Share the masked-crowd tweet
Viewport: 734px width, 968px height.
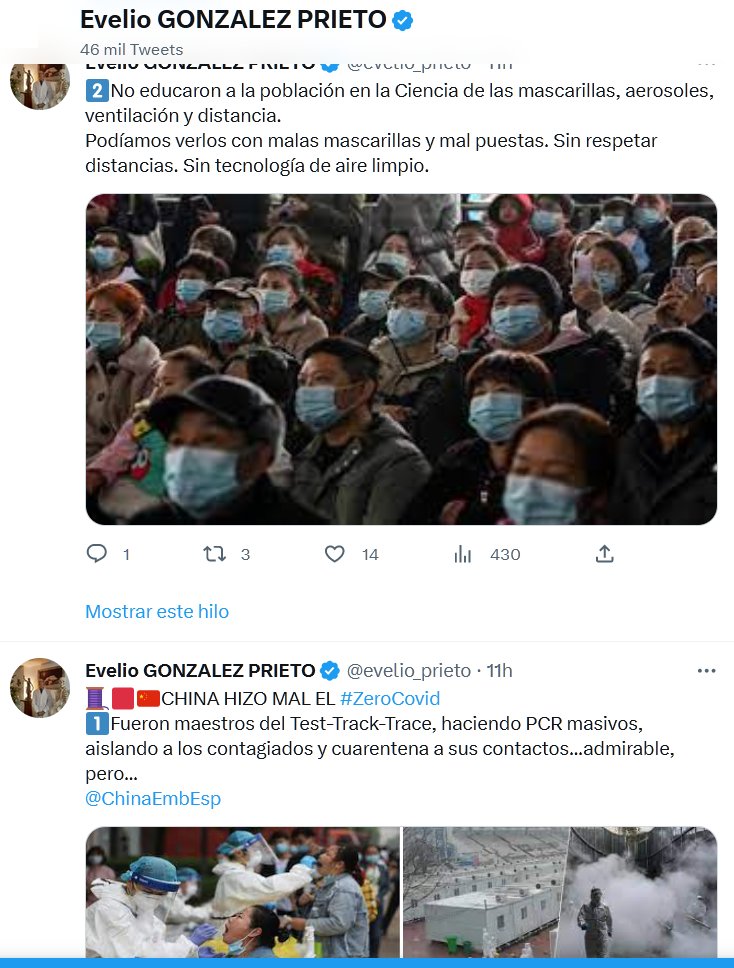pos(604,554)
